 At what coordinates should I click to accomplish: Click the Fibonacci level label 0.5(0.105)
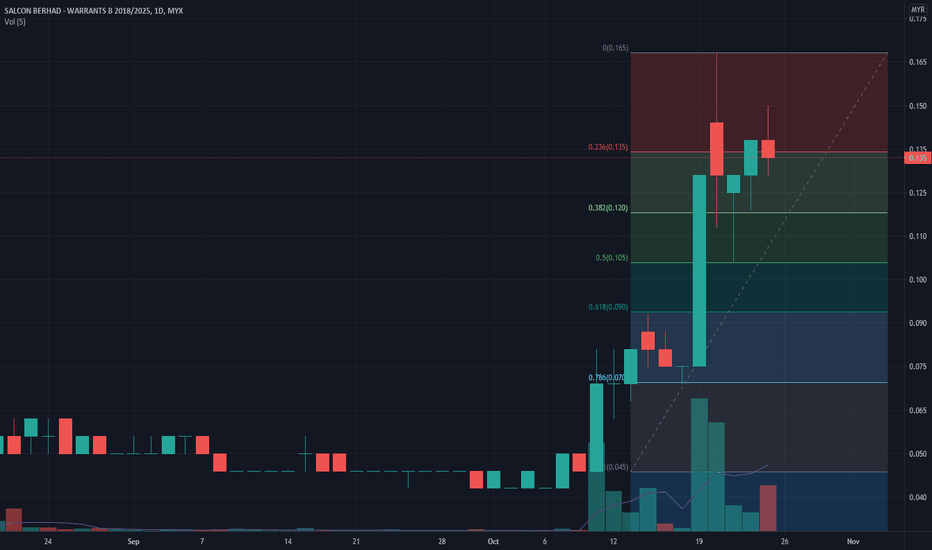[x=612, y=258]
